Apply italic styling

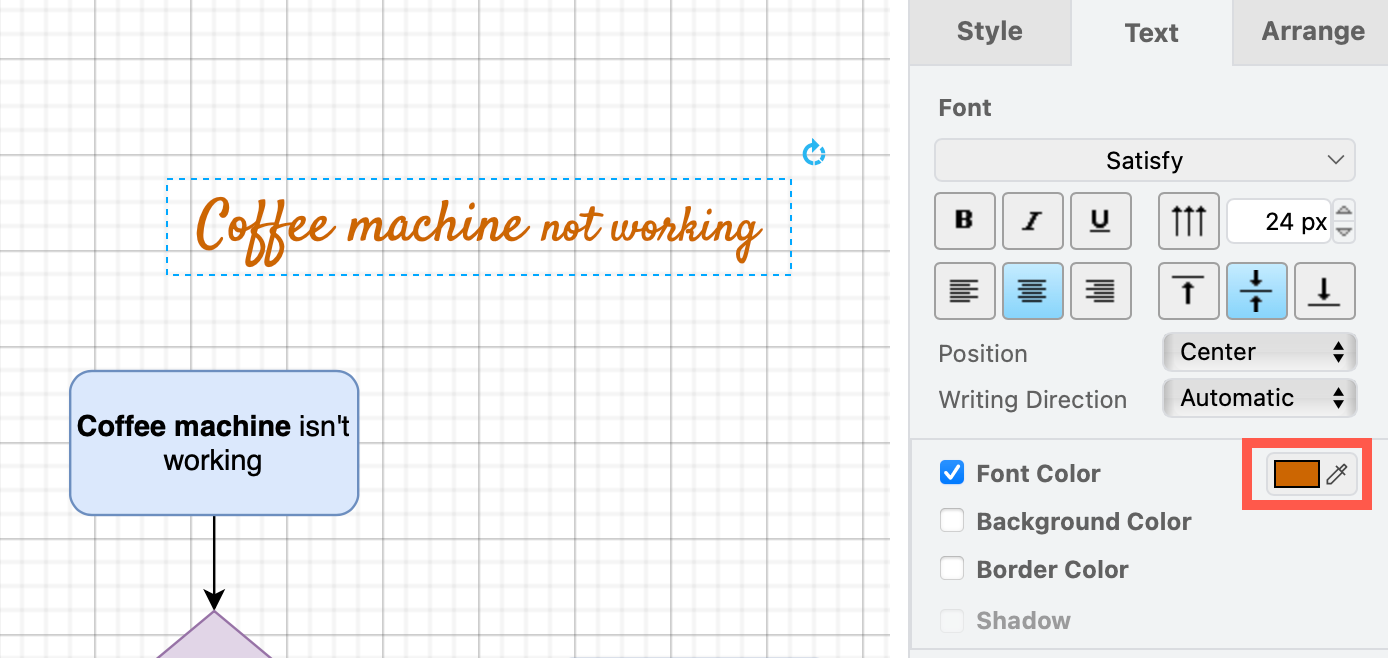pos(1032,220)
